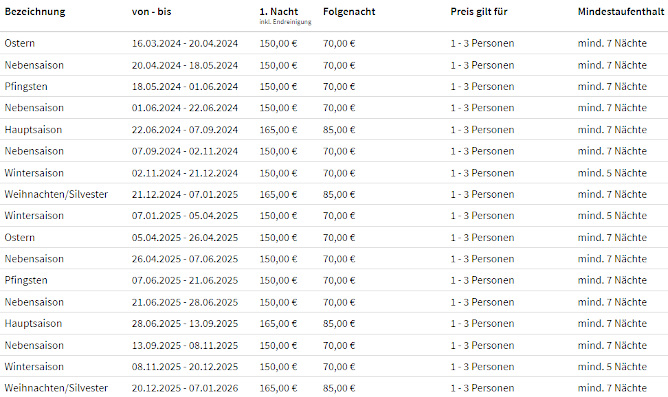Select date range 02.11.2024 - 21.12.2024

click(x=184, y=173)
